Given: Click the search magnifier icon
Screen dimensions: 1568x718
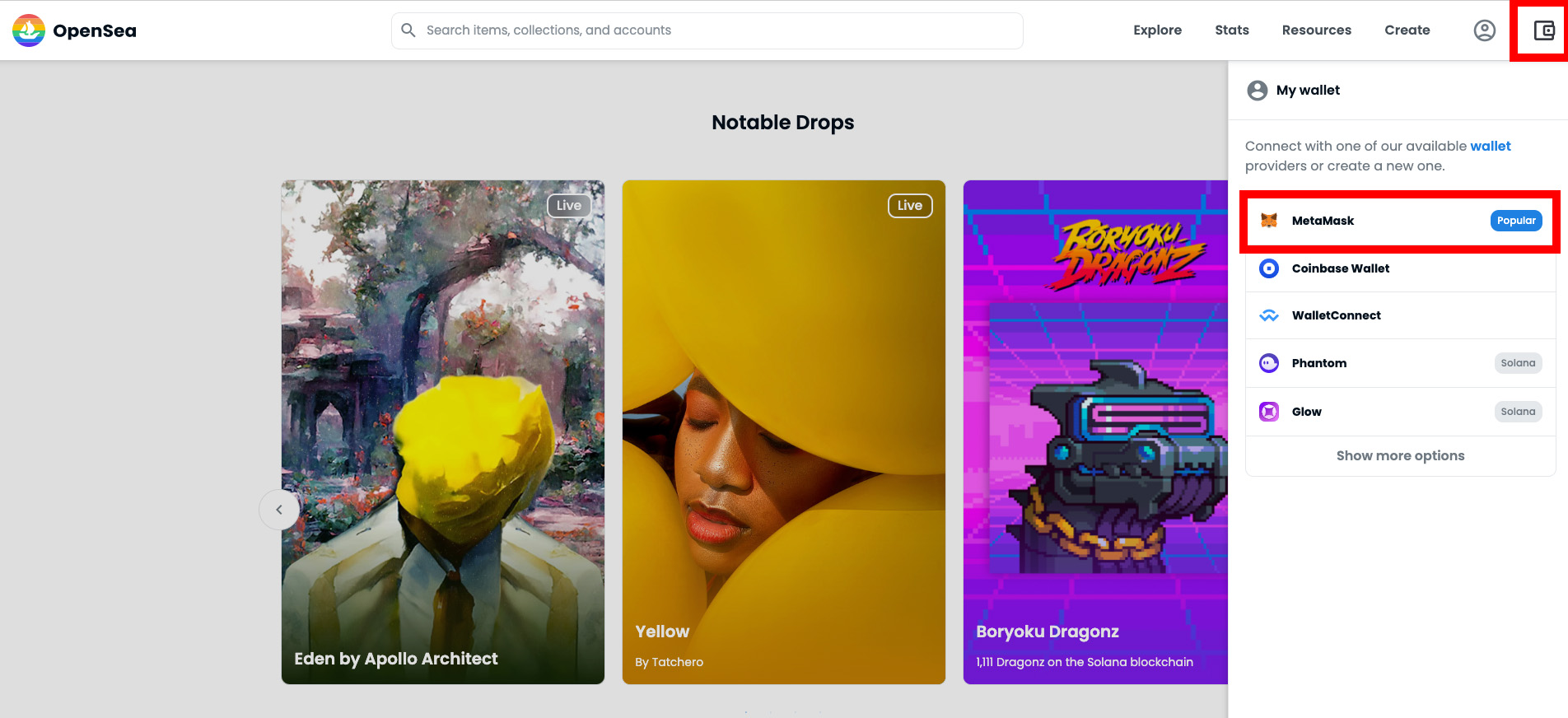Looking at the screenshot, I should (408, 30).
